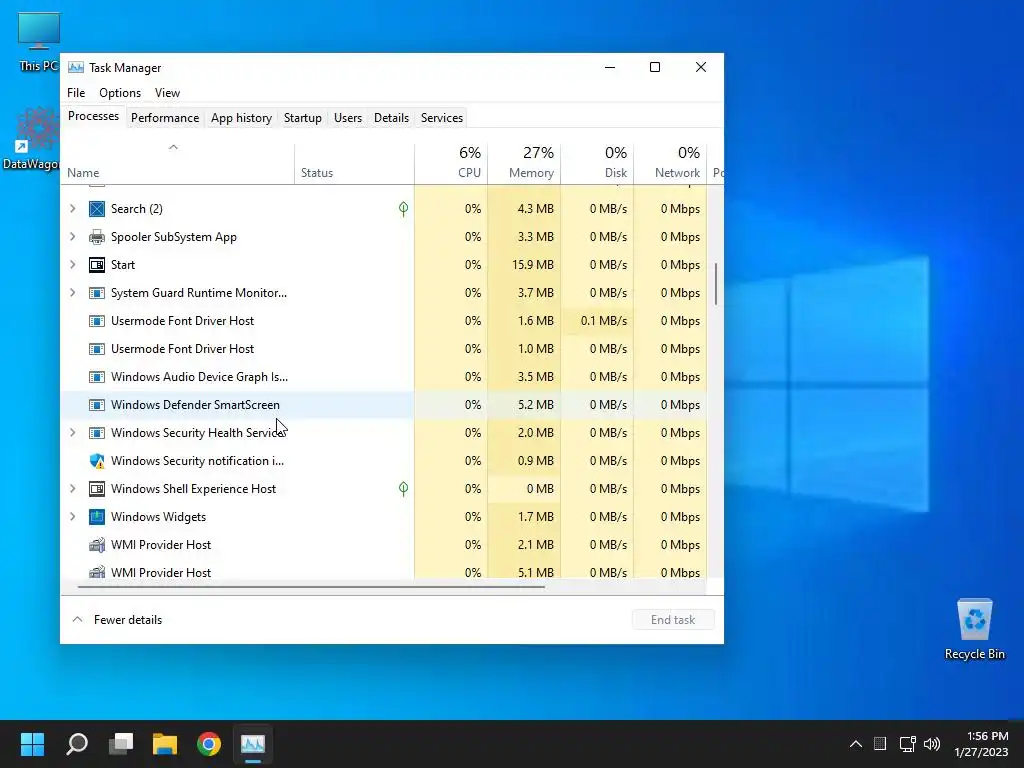Switch to the Details tab
The width and height of the screenshot is (1024, 768).
(x=391, y=118)
